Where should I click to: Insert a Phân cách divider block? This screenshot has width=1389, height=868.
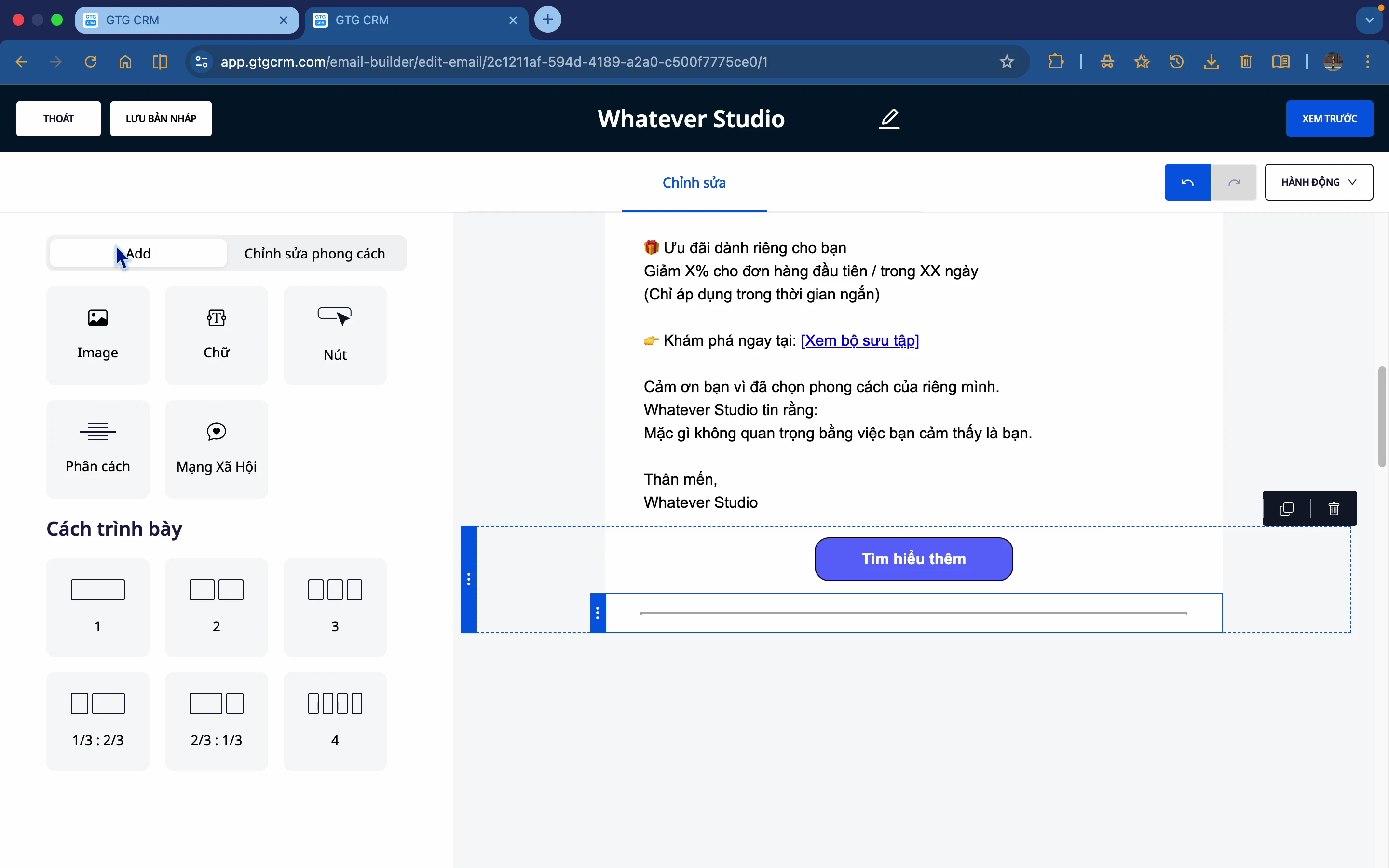coord(97,448)
